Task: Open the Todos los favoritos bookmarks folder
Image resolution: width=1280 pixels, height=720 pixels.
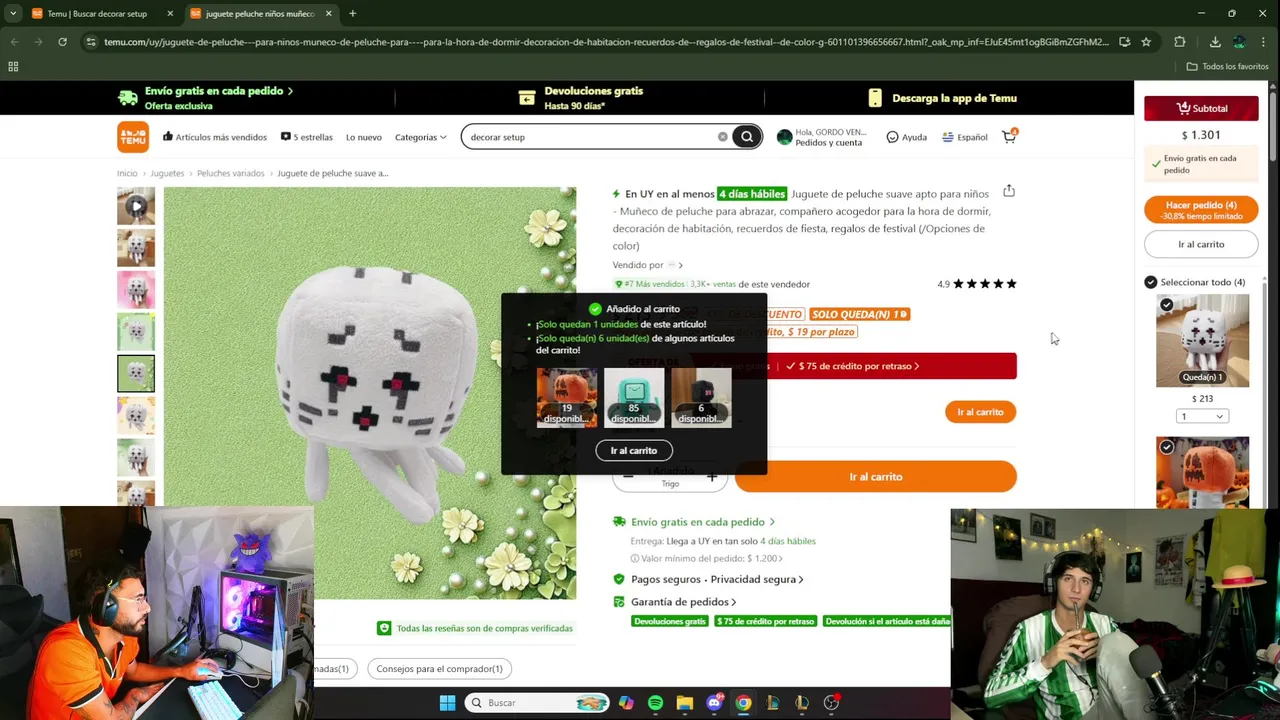Action: coord(1228,67)
